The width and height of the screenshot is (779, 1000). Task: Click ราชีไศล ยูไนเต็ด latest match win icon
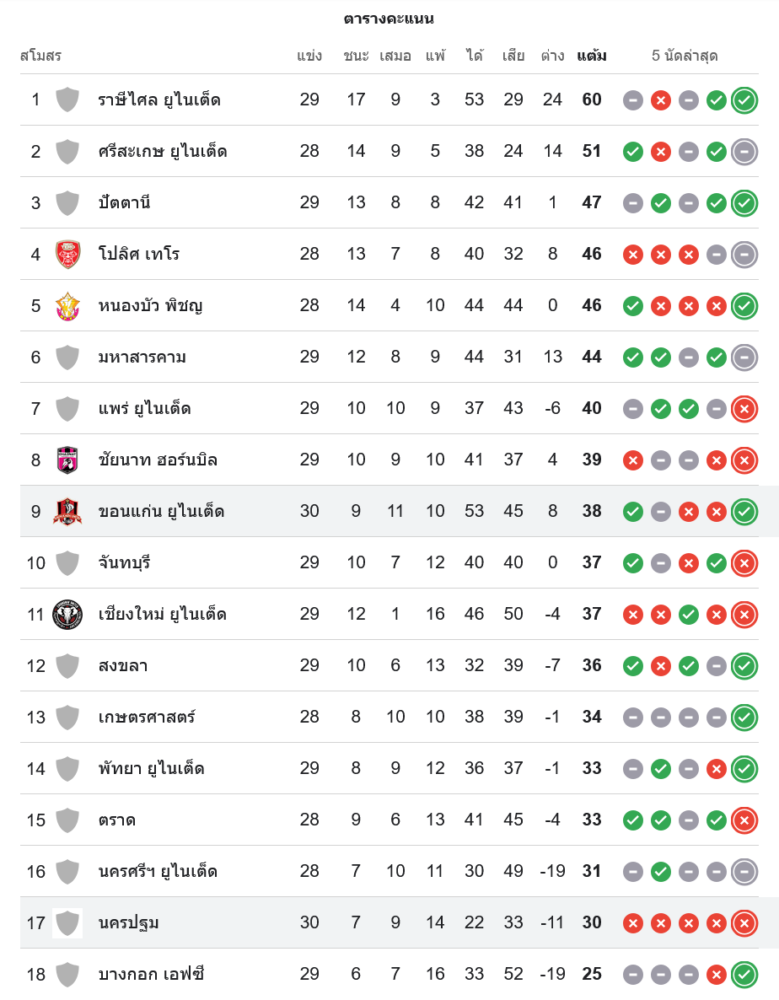point(744,100)
